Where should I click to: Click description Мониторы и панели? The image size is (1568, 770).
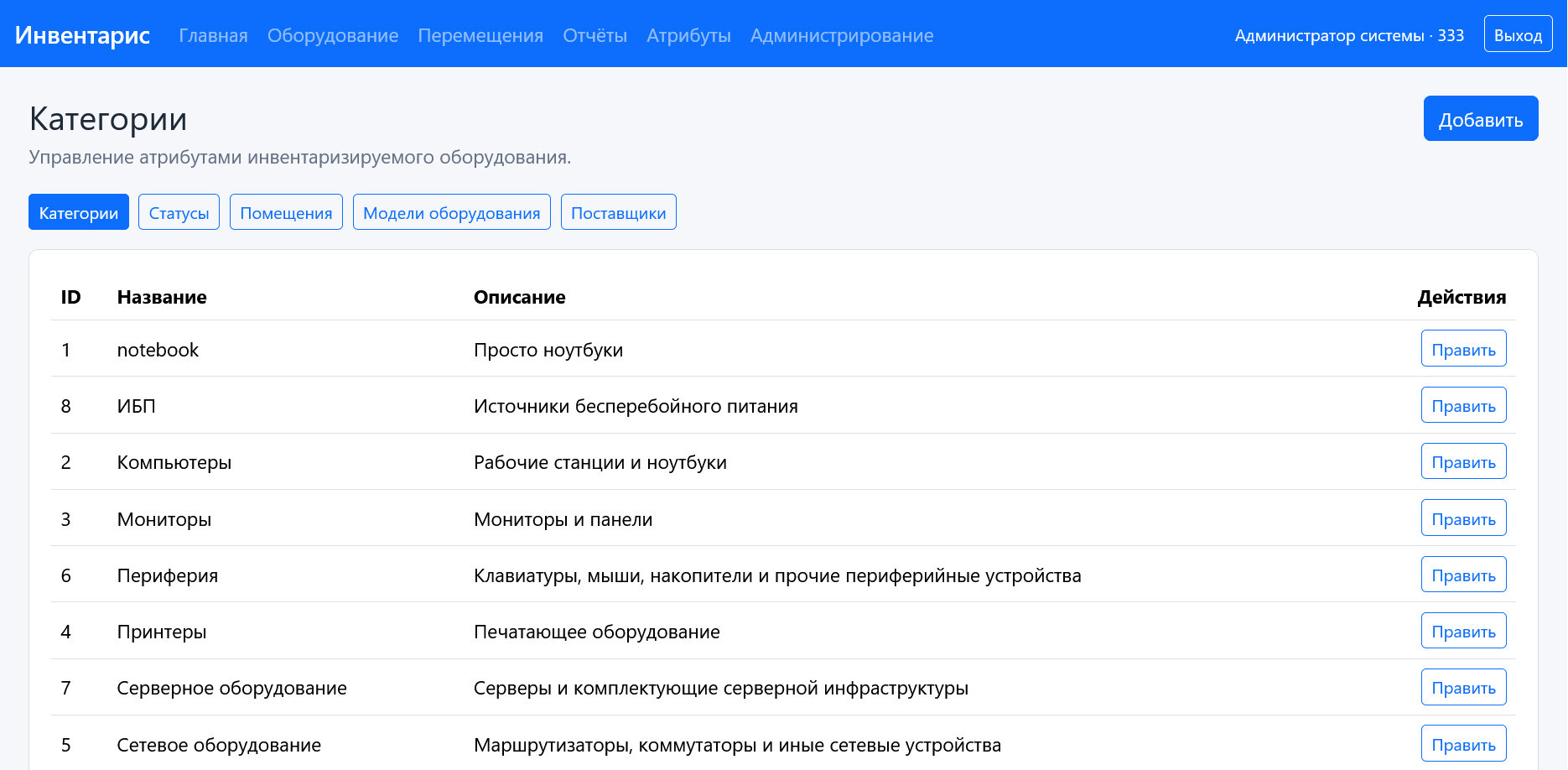[563, 519]
